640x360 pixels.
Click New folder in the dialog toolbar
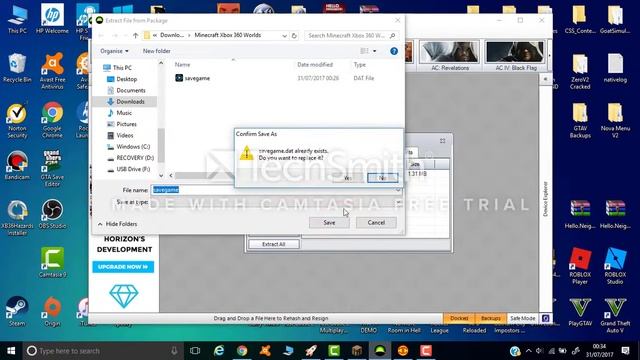[157, 51]
